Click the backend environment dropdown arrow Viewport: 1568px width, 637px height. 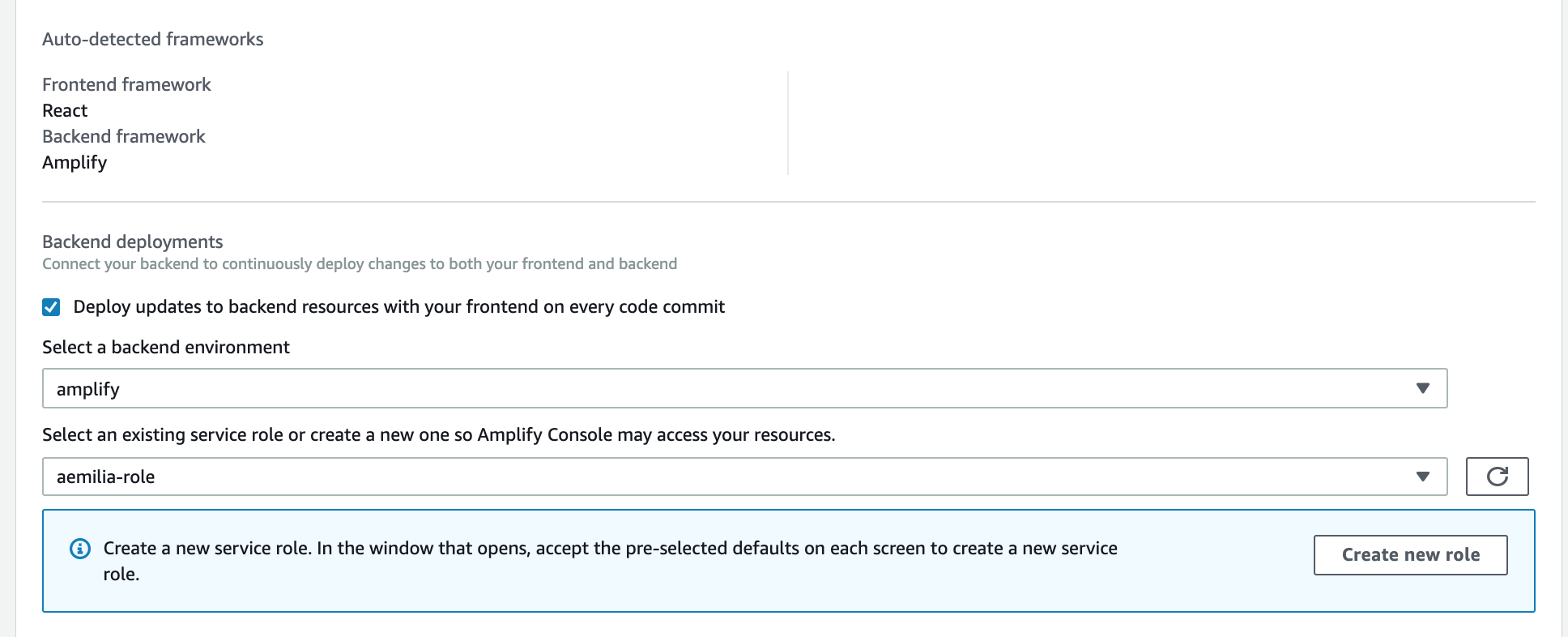click(x=1422, y=388)
